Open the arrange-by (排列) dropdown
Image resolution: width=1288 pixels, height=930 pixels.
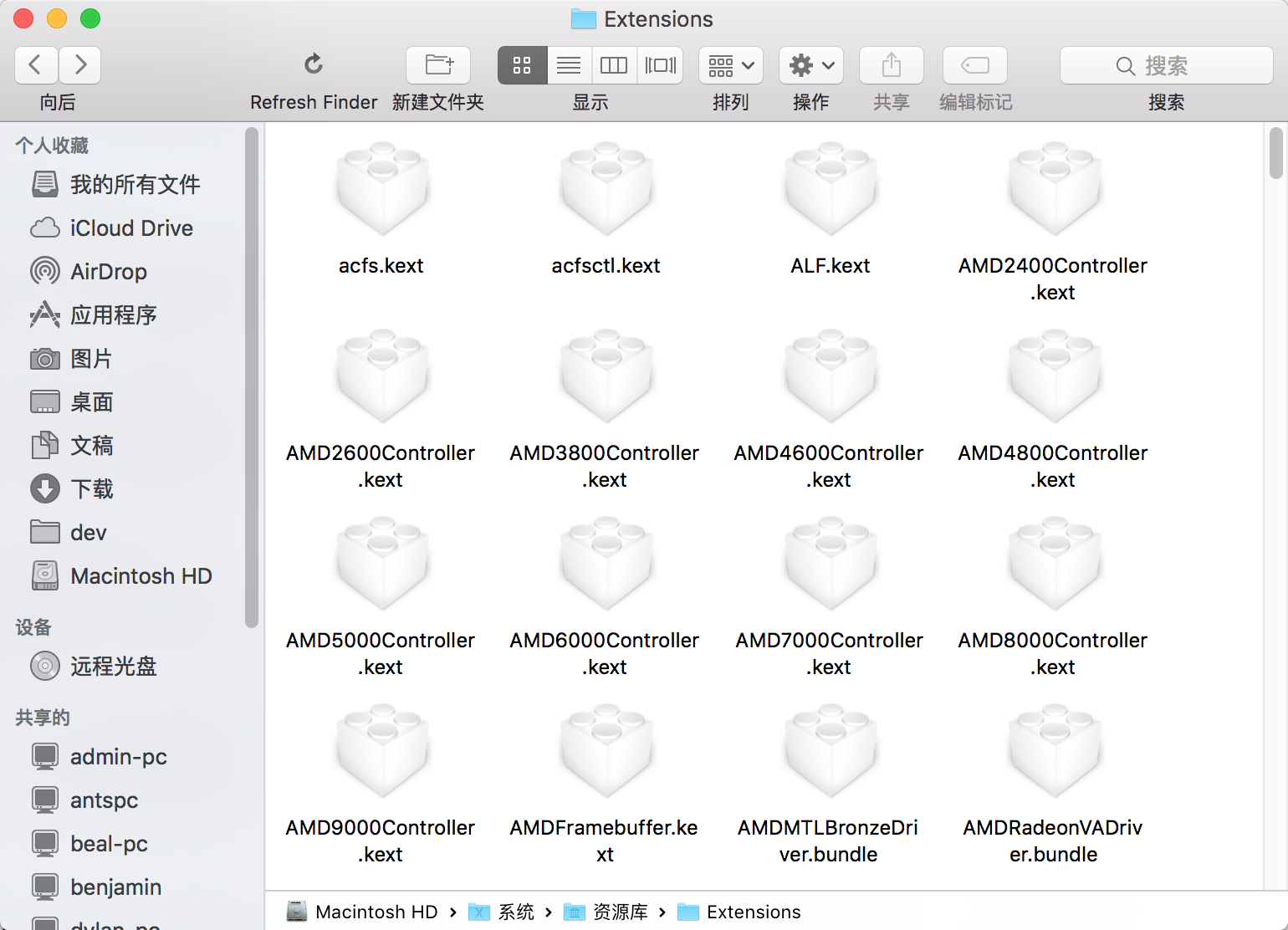(x=731, y=65)
